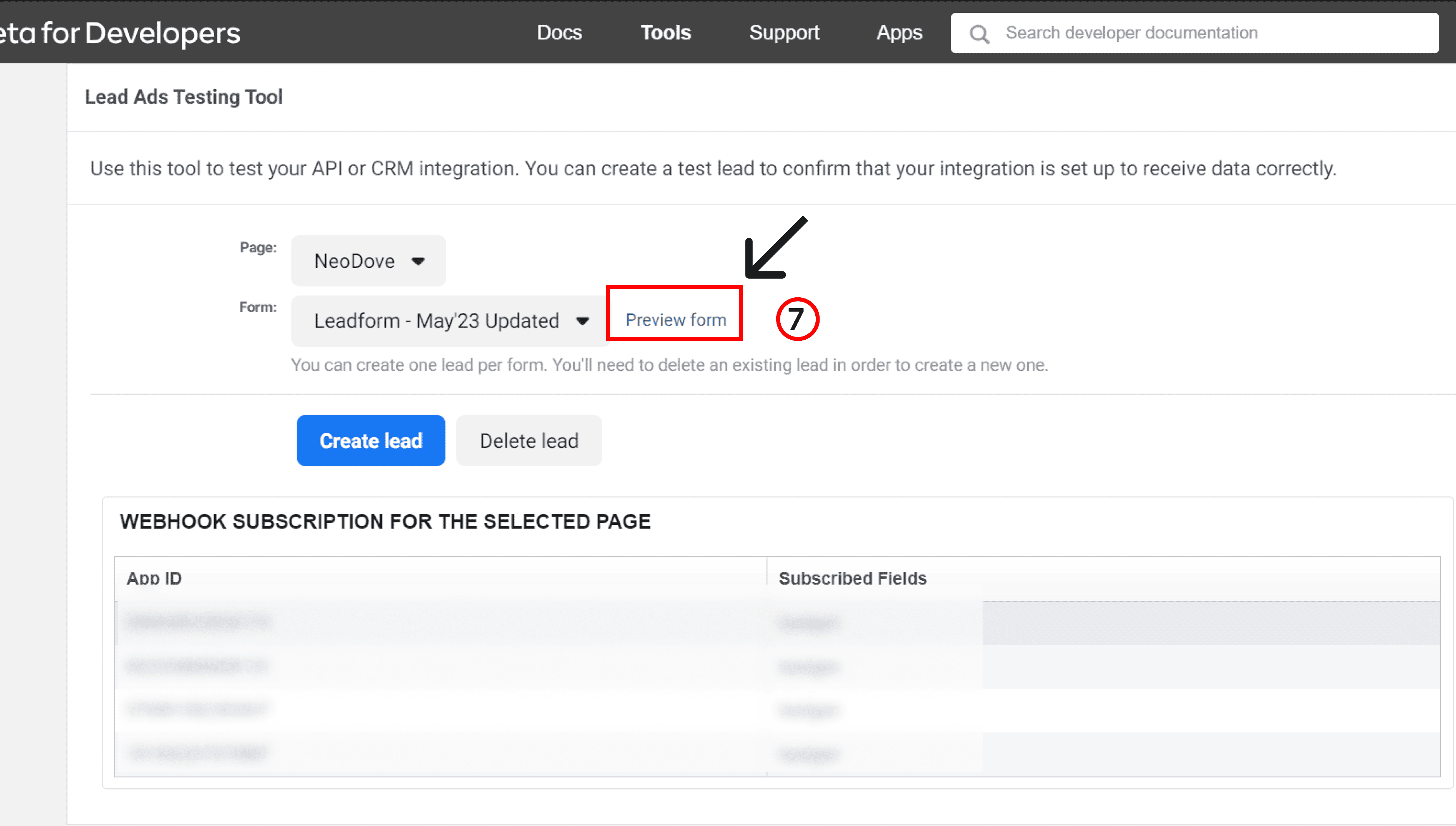Click the NeoDove dropdown caret arrow
This screenshot has height=826, width=1456.
(x=418, y=262)
